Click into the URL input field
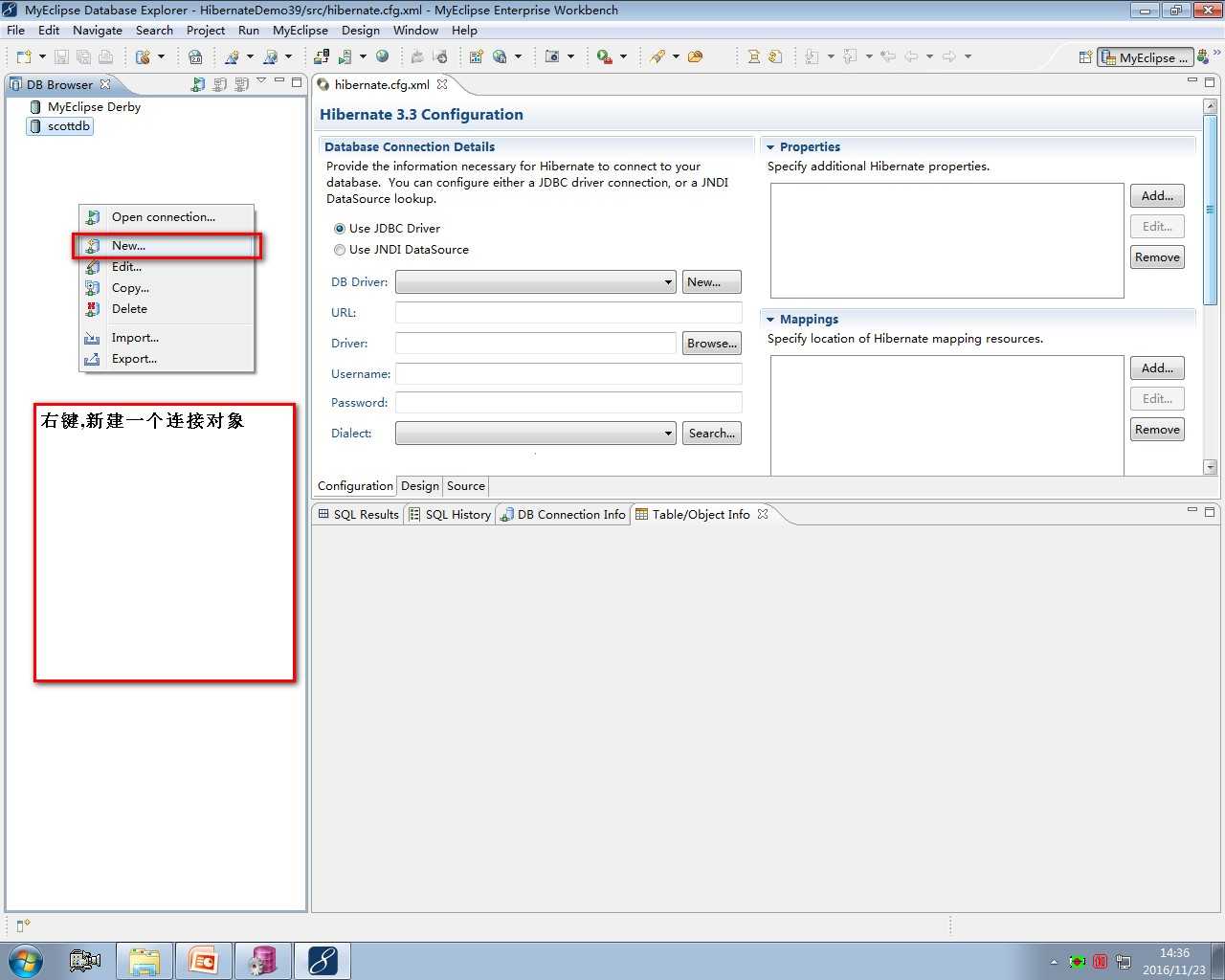The width and height of the screenshot is (1225, 980). (x=568, y=313)
